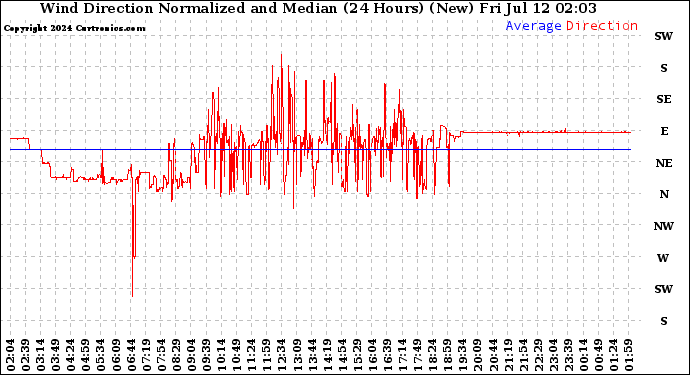
Task: Click the 05:34 time label
Action: coord(101,355)
